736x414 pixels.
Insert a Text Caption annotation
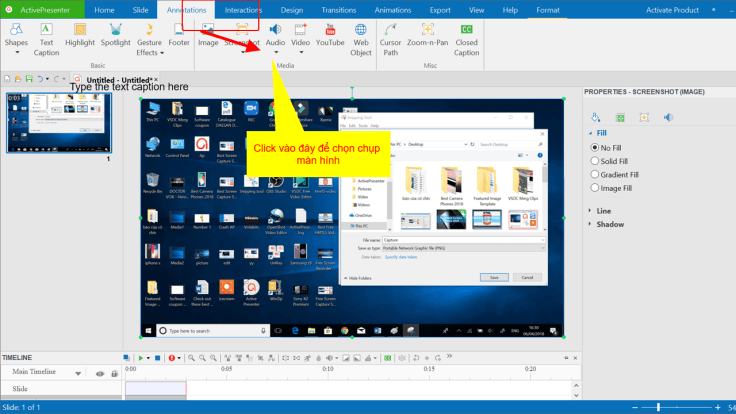[x=46, y=40]
